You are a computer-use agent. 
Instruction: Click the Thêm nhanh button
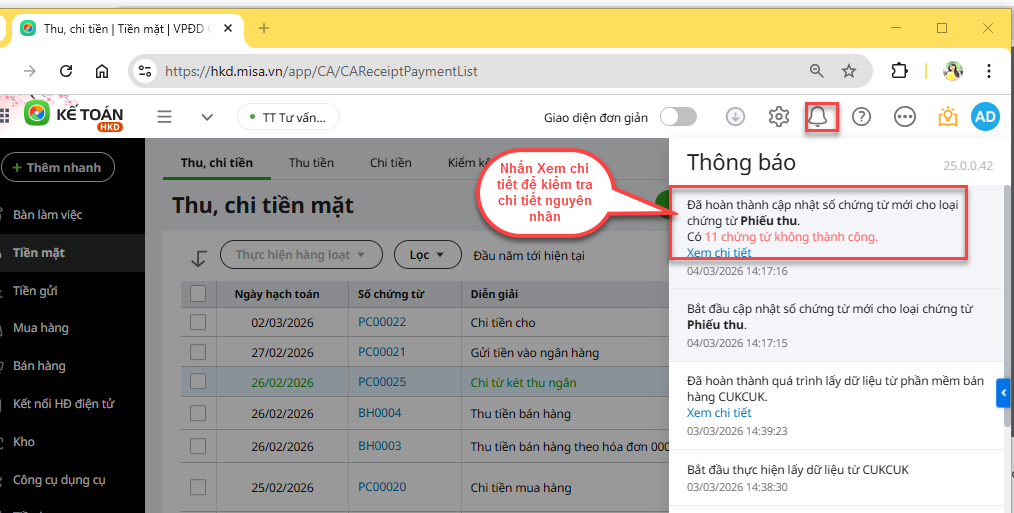point(57,167)
